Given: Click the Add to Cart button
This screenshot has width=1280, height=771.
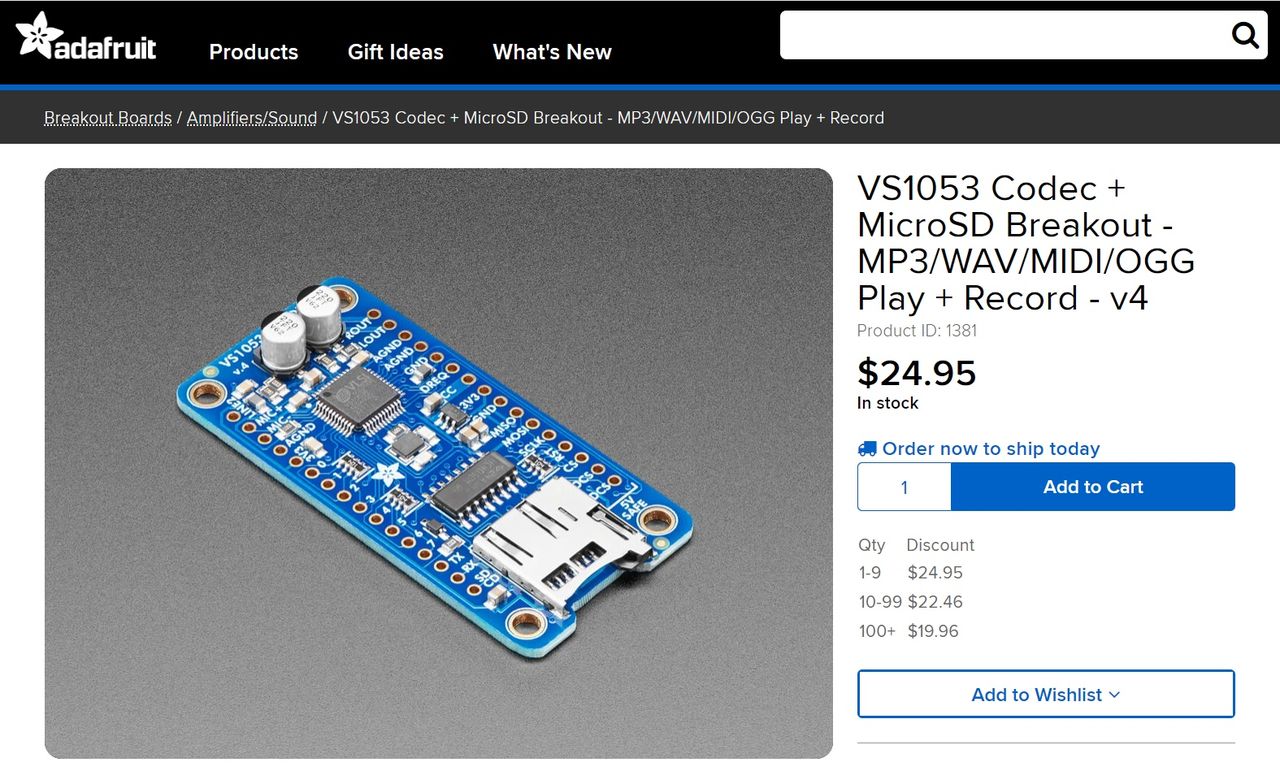Looking at the screenshot, I should click(x=1093, y=487).
